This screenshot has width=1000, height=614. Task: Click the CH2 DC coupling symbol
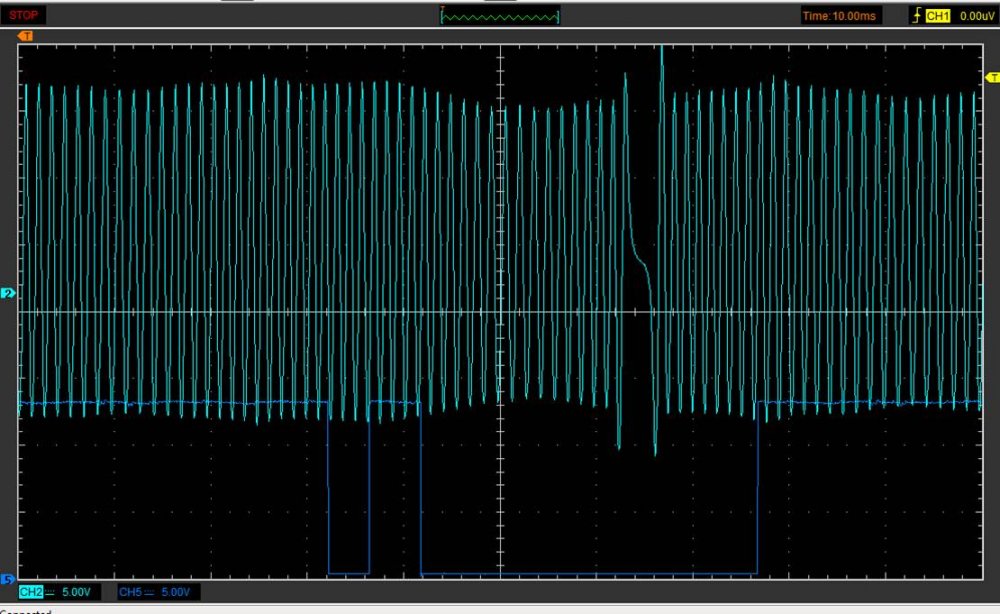[x=50, y=593]
